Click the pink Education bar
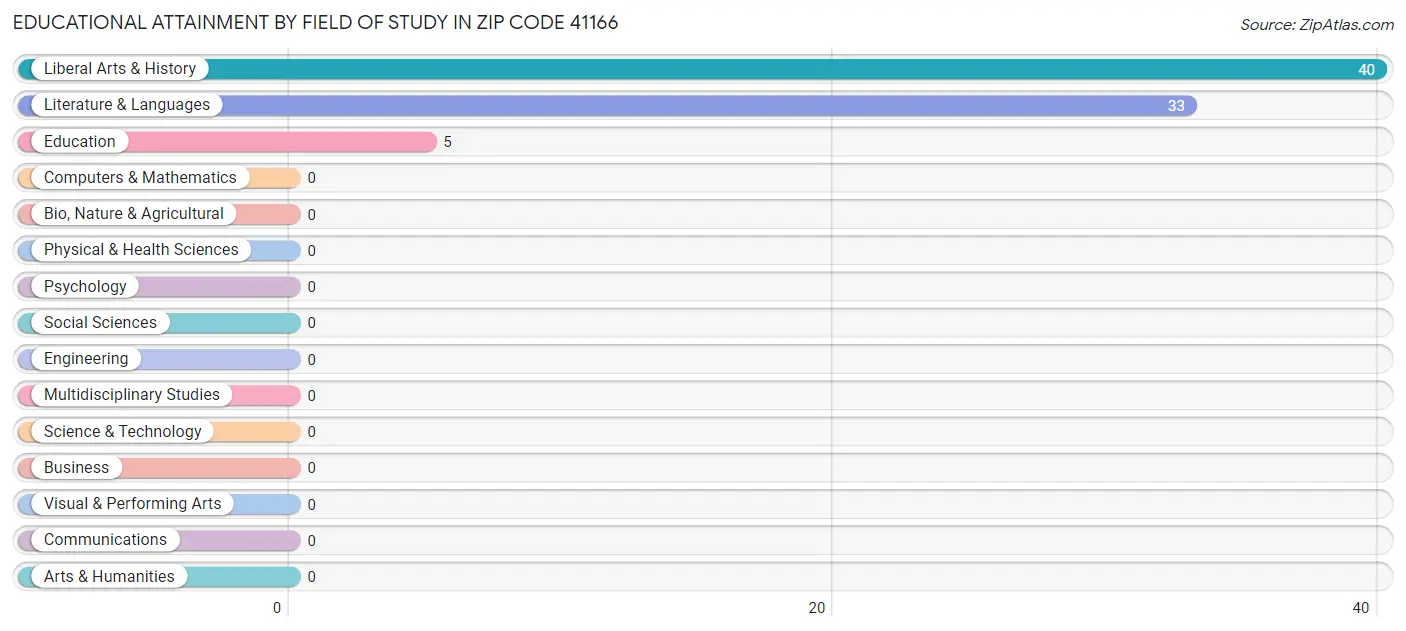 tap(227, 142)
